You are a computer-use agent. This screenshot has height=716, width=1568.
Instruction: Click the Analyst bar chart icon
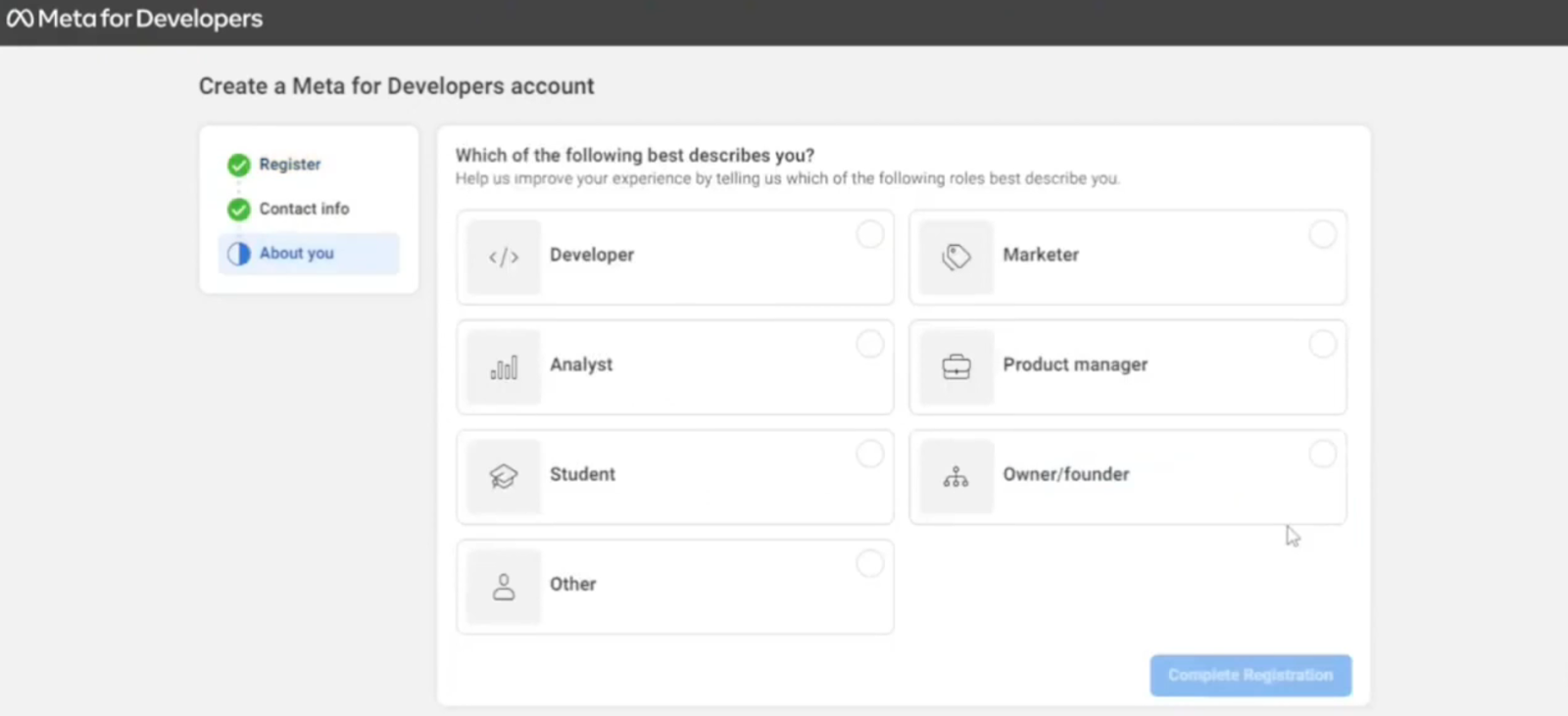click(x=504, y=367)
